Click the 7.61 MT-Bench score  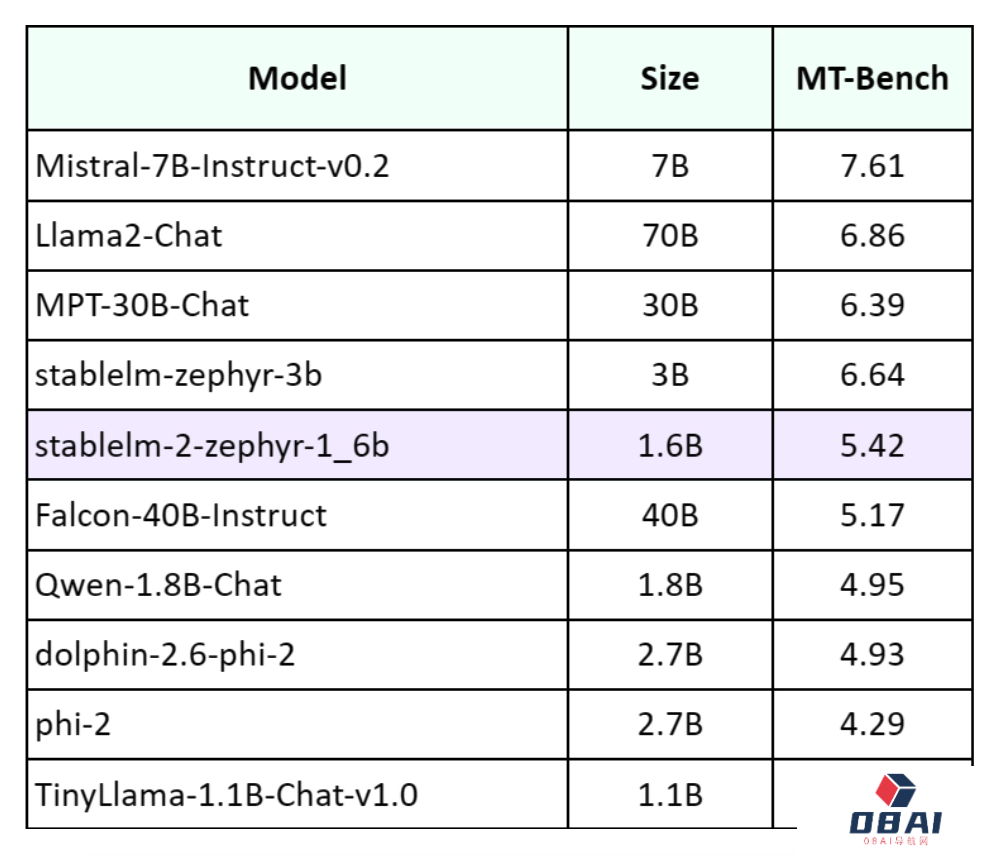tap(872, 165)
